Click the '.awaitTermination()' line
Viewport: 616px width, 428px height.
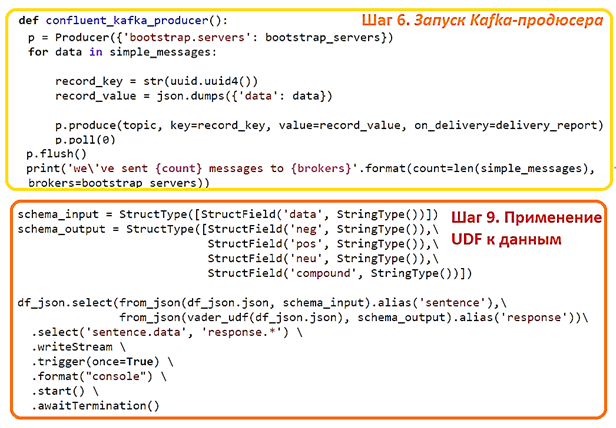[x=95, y=406]
